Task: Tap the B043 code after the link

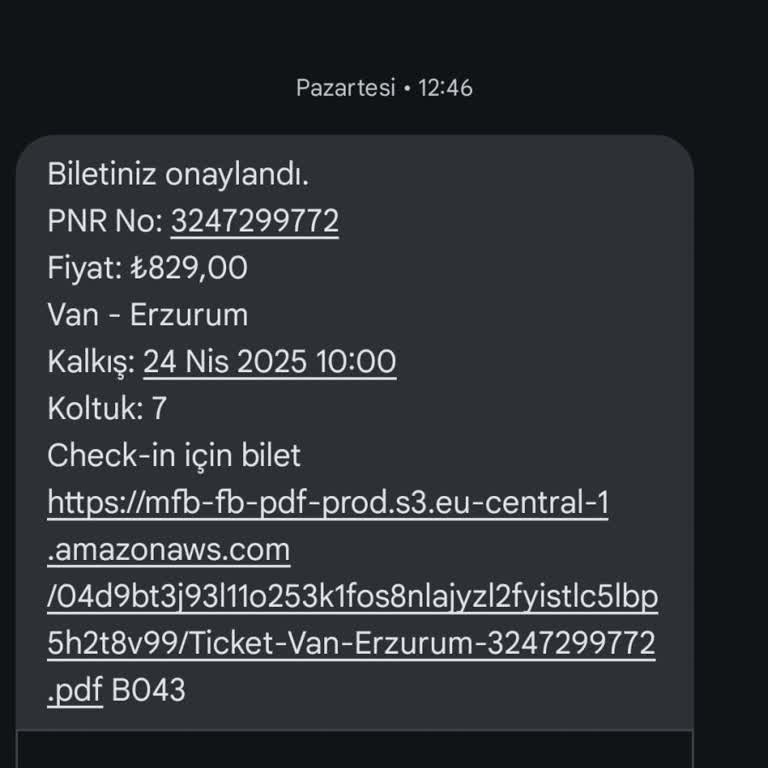Action: tap(148, 691)
